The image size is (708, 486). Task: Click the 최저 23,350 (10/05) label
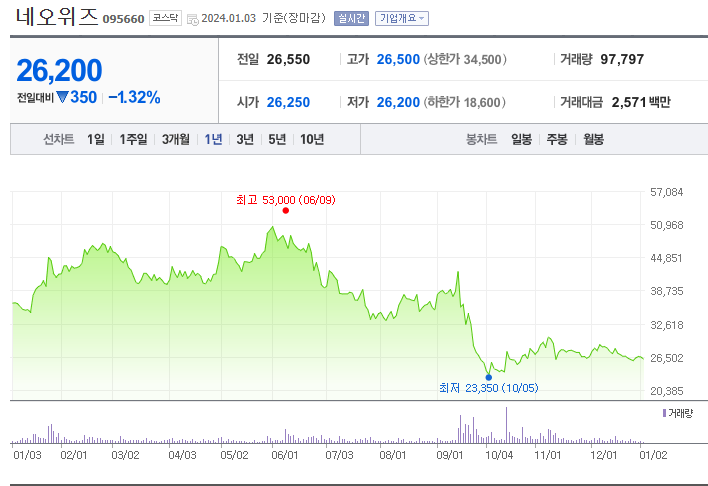coord(489,388)
